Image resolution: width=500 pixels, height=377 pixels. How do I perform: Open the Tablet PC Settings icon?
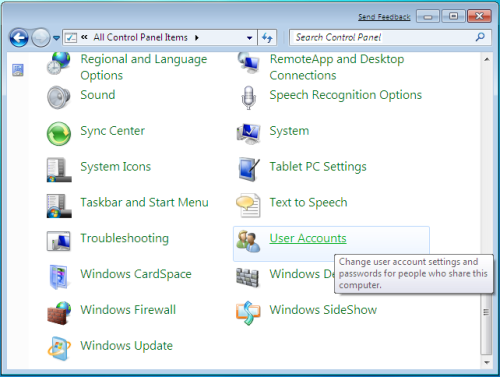tap(249, 169)
